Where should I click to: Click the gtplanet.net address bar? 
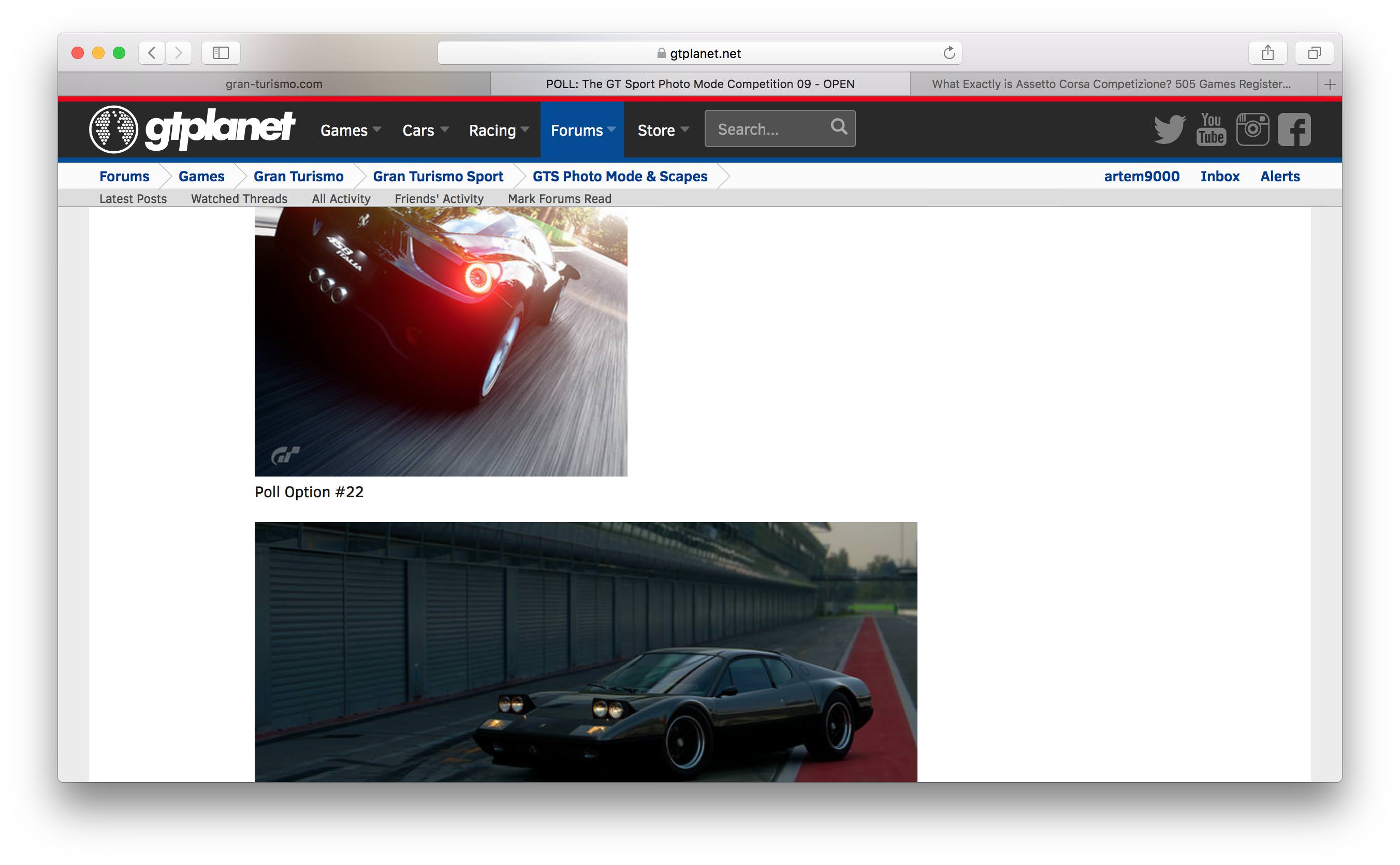[699, 53]
